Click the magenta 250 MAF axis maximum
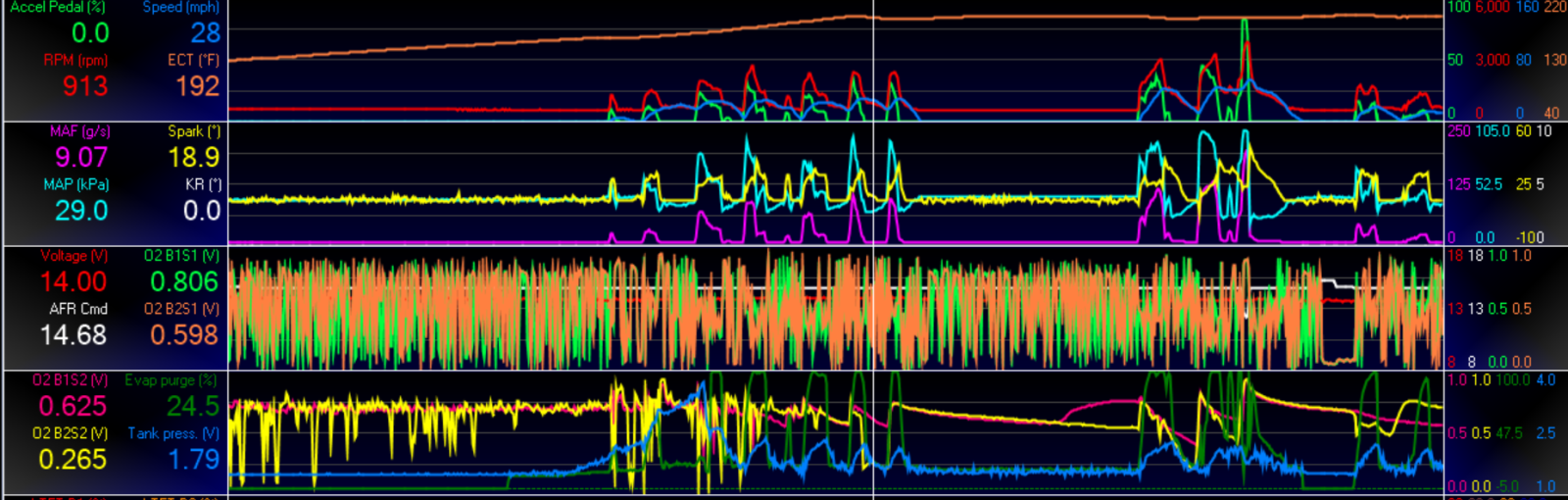The height and width of the screenshot is (500, 1568). click(x=1458, y=131)
